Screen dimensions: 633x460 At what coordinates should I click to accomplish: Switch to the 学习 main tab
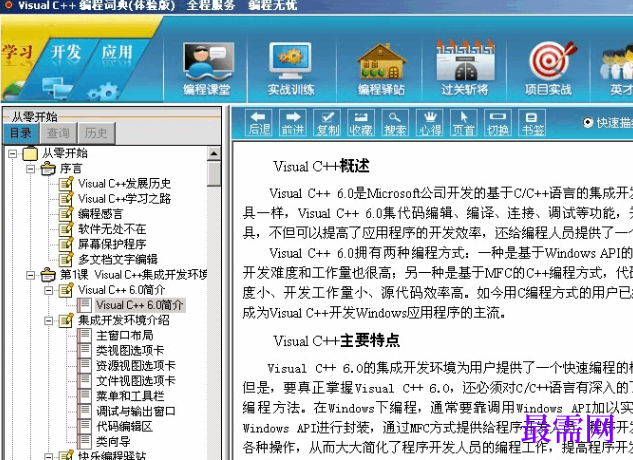pos(17,53)
